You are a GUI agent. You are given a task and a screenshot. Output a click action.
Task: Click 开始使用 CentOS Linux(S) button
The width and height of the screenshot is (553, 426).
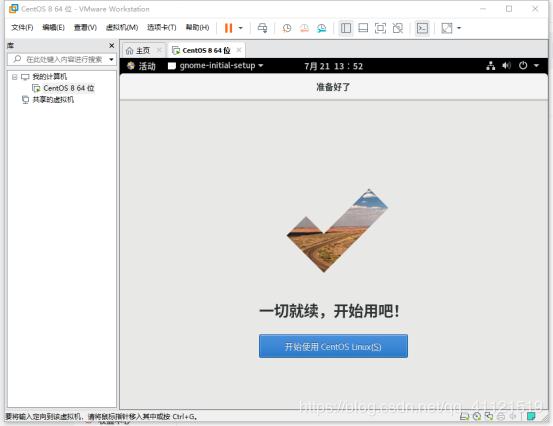333,346
